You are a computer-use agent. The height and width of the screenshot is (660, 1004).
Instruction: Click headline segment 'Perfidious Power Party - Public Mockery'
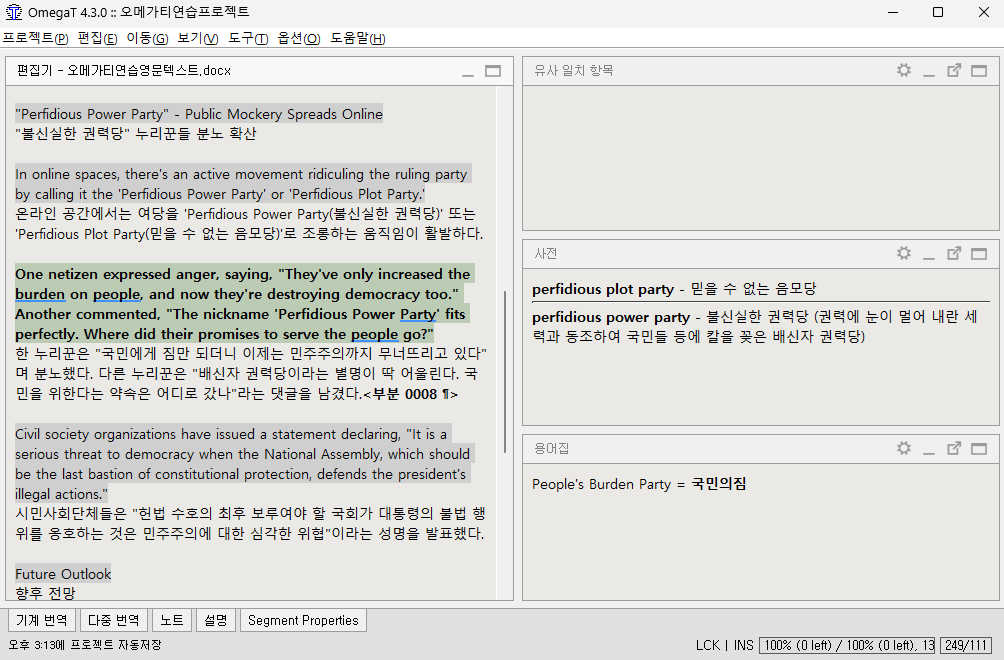tap(199, 114)
